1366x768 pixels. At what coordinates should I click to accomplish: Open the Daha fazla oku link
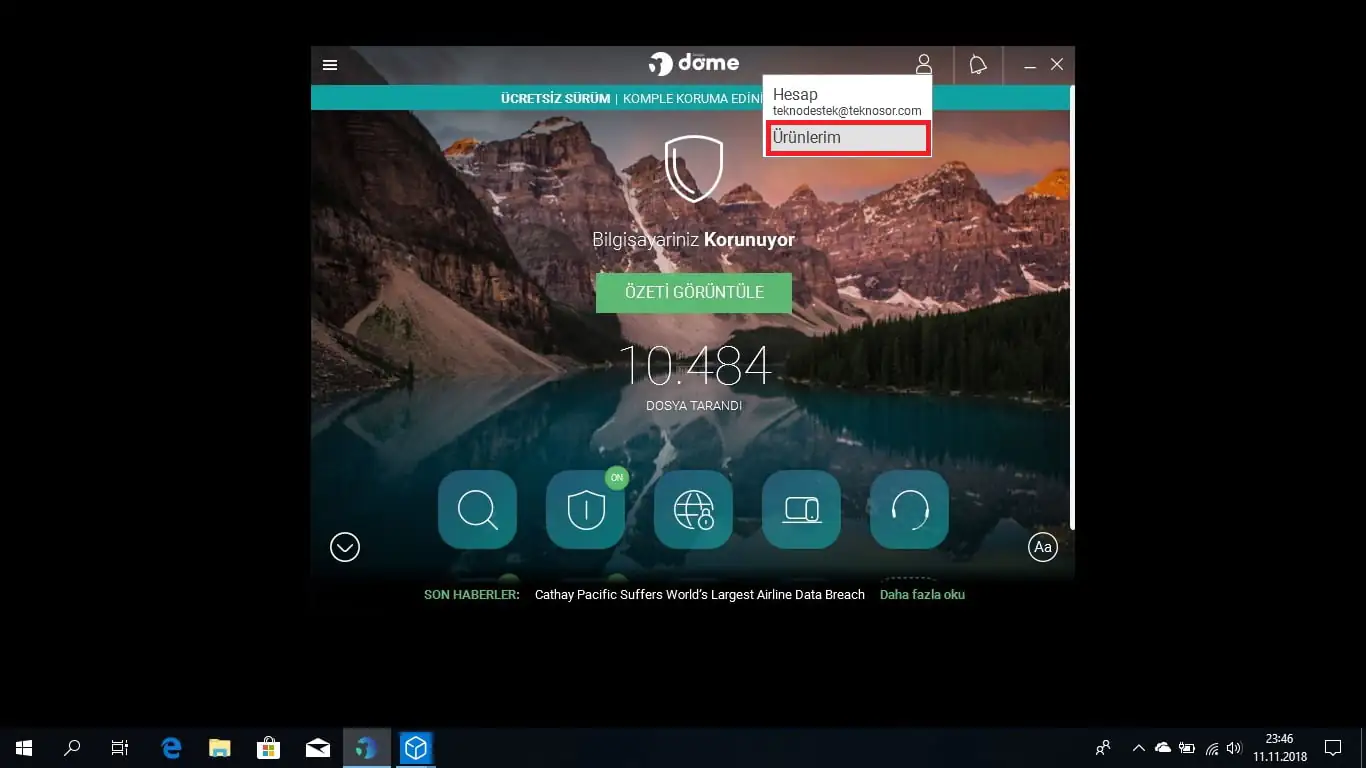coord(922,595)
